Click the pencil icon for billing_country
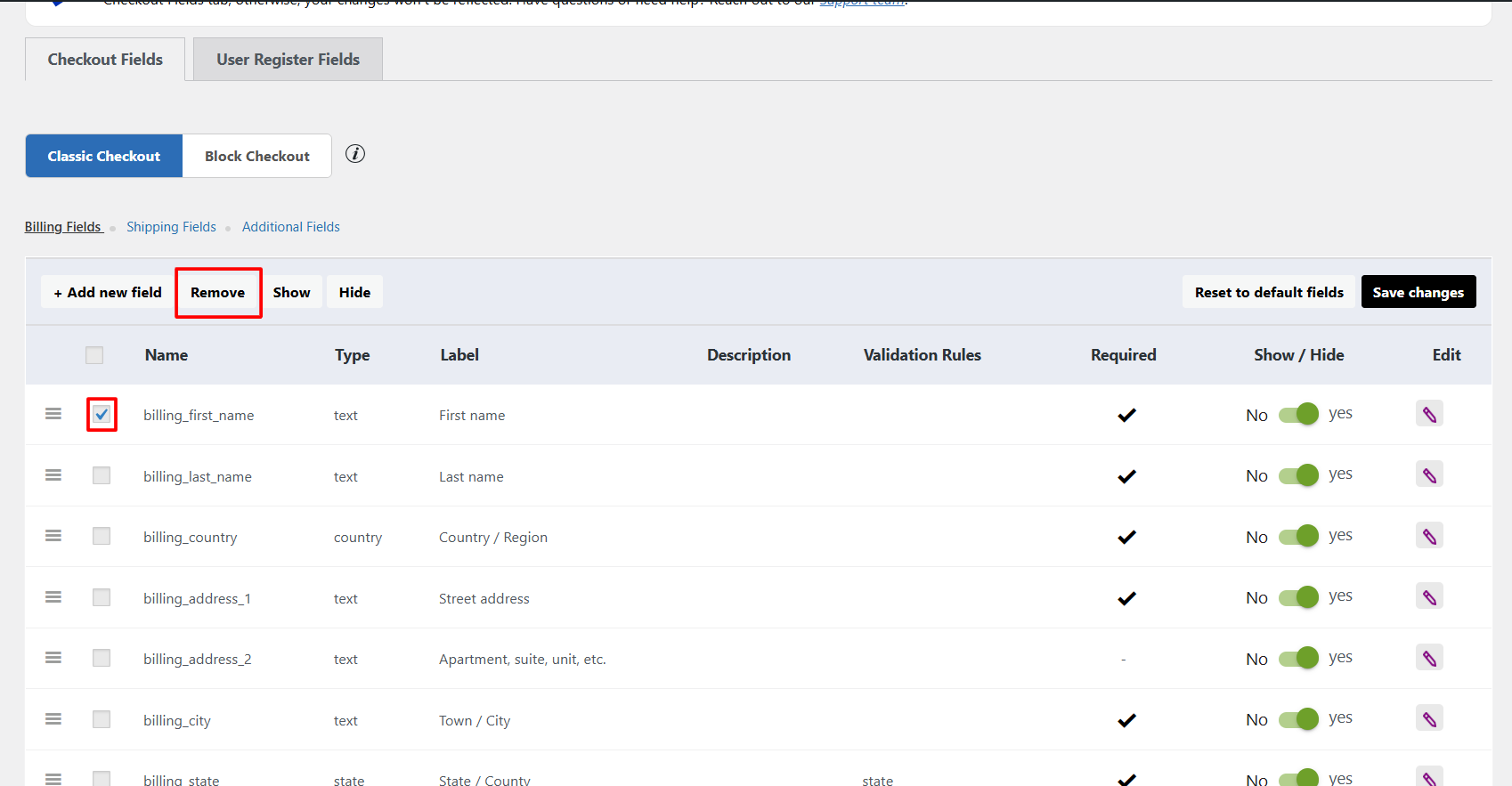The width and height of the screenshot is (1512, 786). tap(1429, 537)
